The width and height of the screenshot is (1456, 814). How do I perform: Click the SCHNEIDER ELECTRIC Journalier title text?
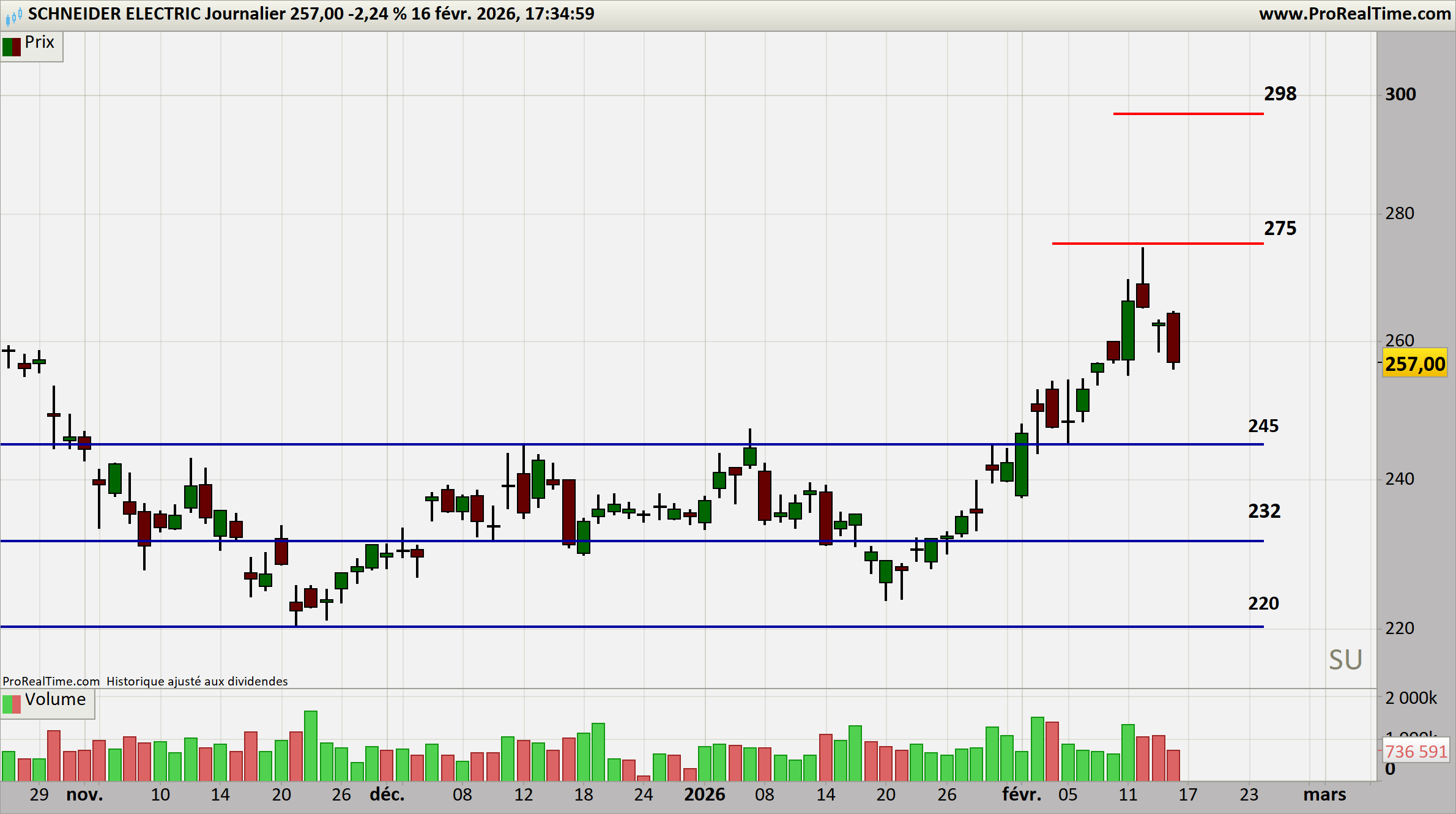156,14
